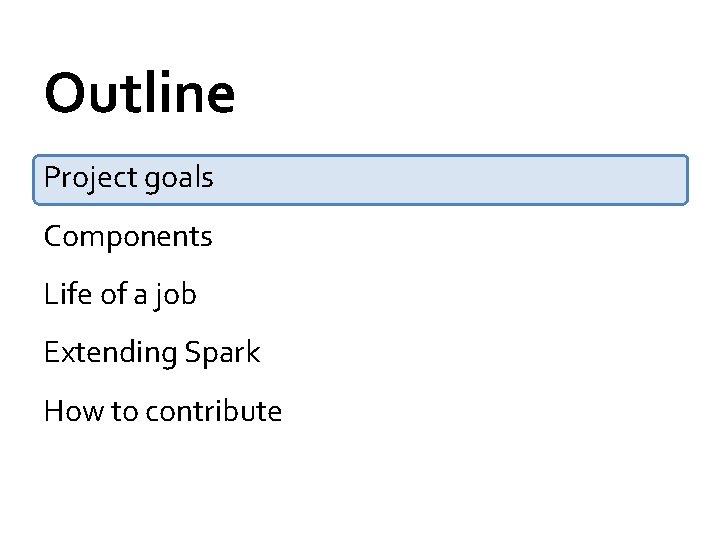Select the Extending Spark outline entry
The height and width of the screenshot is (540, 720).
pyautogui.click(x=152, y=353)
